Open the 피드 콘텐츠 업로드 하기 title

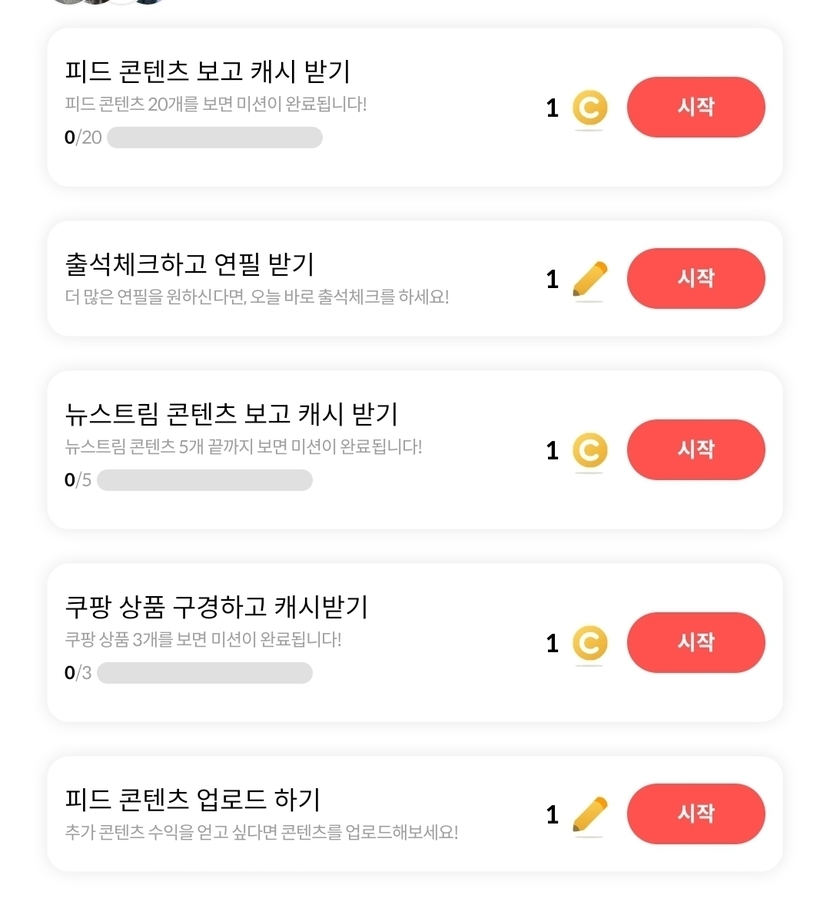click(192, 799)
